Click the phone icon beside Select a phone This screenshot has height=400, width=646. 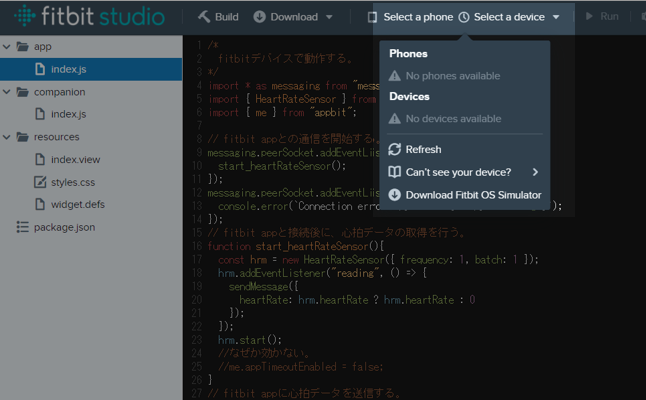point(372,17)
